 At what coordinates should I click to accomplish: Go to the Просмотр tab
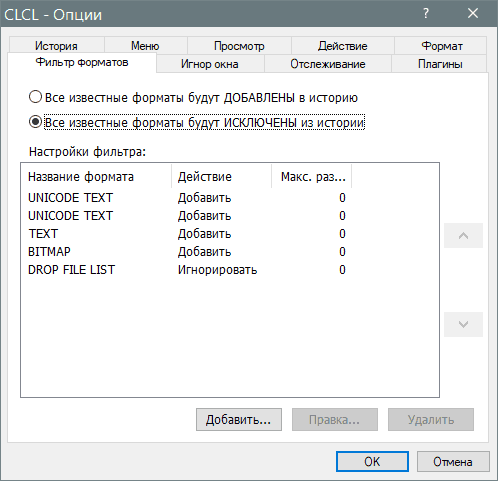point(239,46)
